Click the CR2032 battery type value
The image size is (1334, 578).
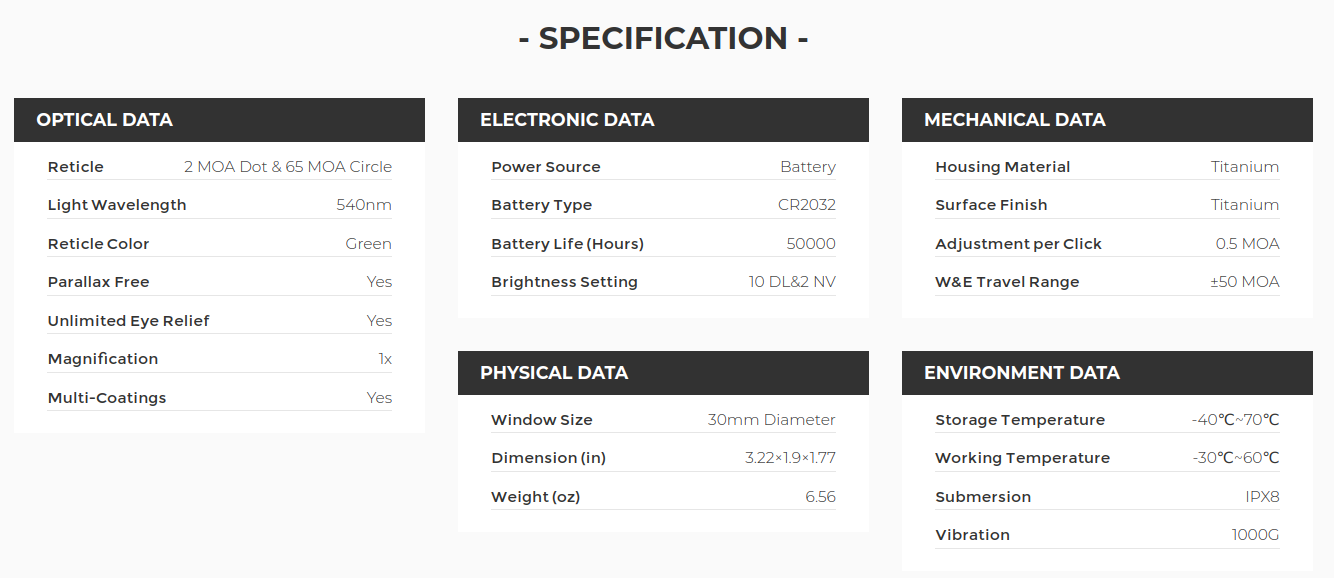(807, 205)
